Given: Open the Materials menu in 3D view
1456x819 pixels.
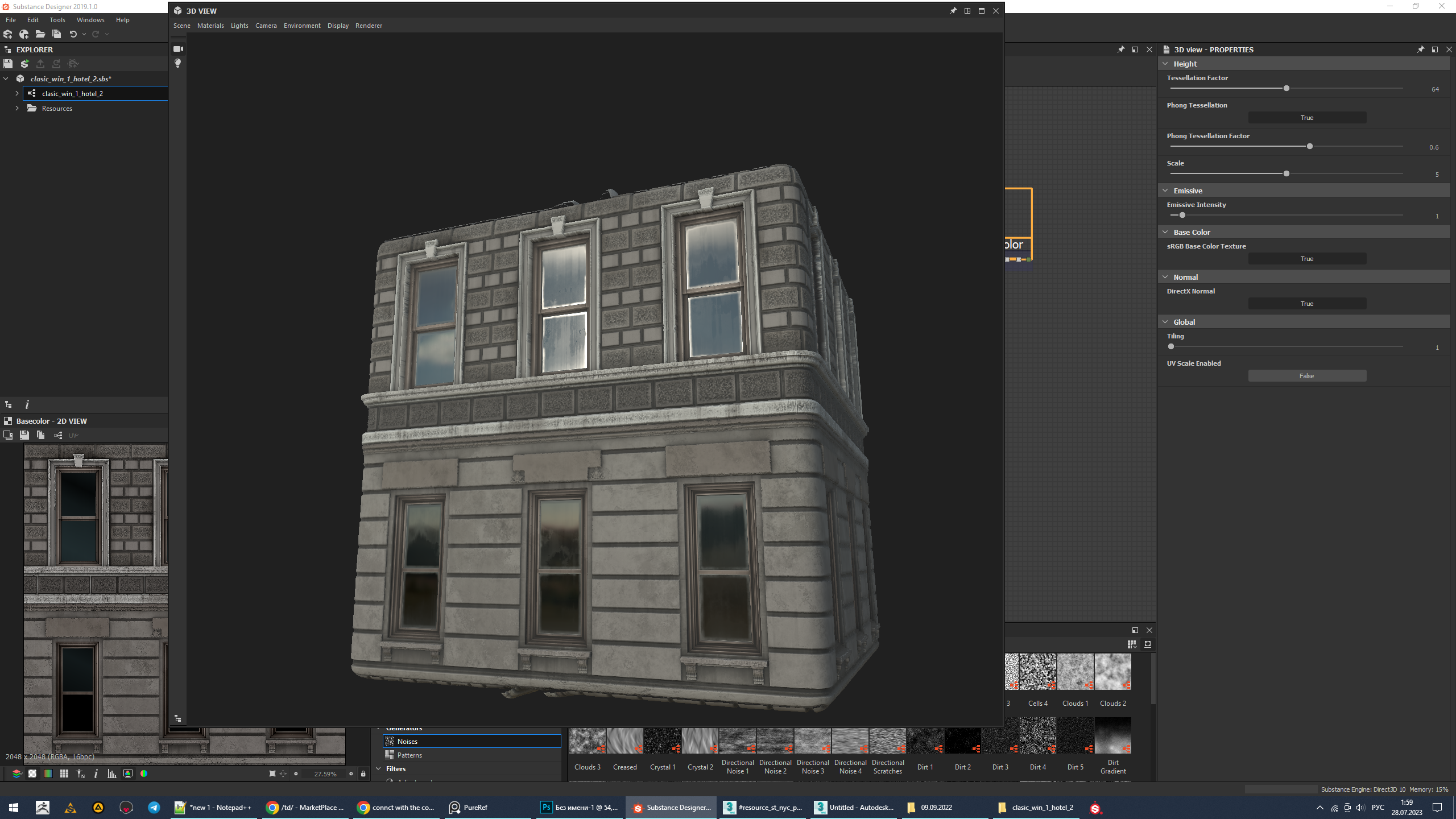Looking at the screenshot, I should [x=210, y=26].
